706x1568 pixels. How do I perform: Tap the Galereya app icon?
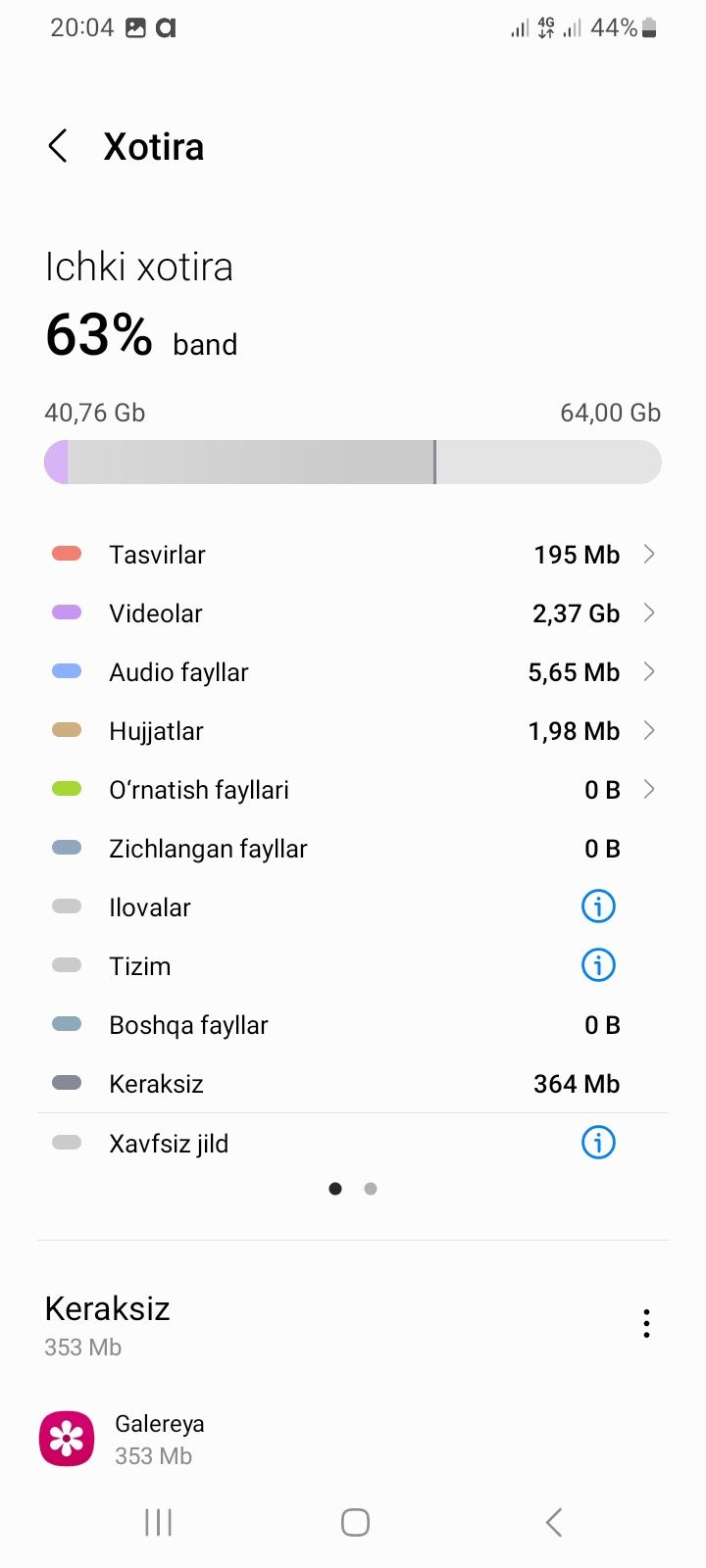(67, 1439)
